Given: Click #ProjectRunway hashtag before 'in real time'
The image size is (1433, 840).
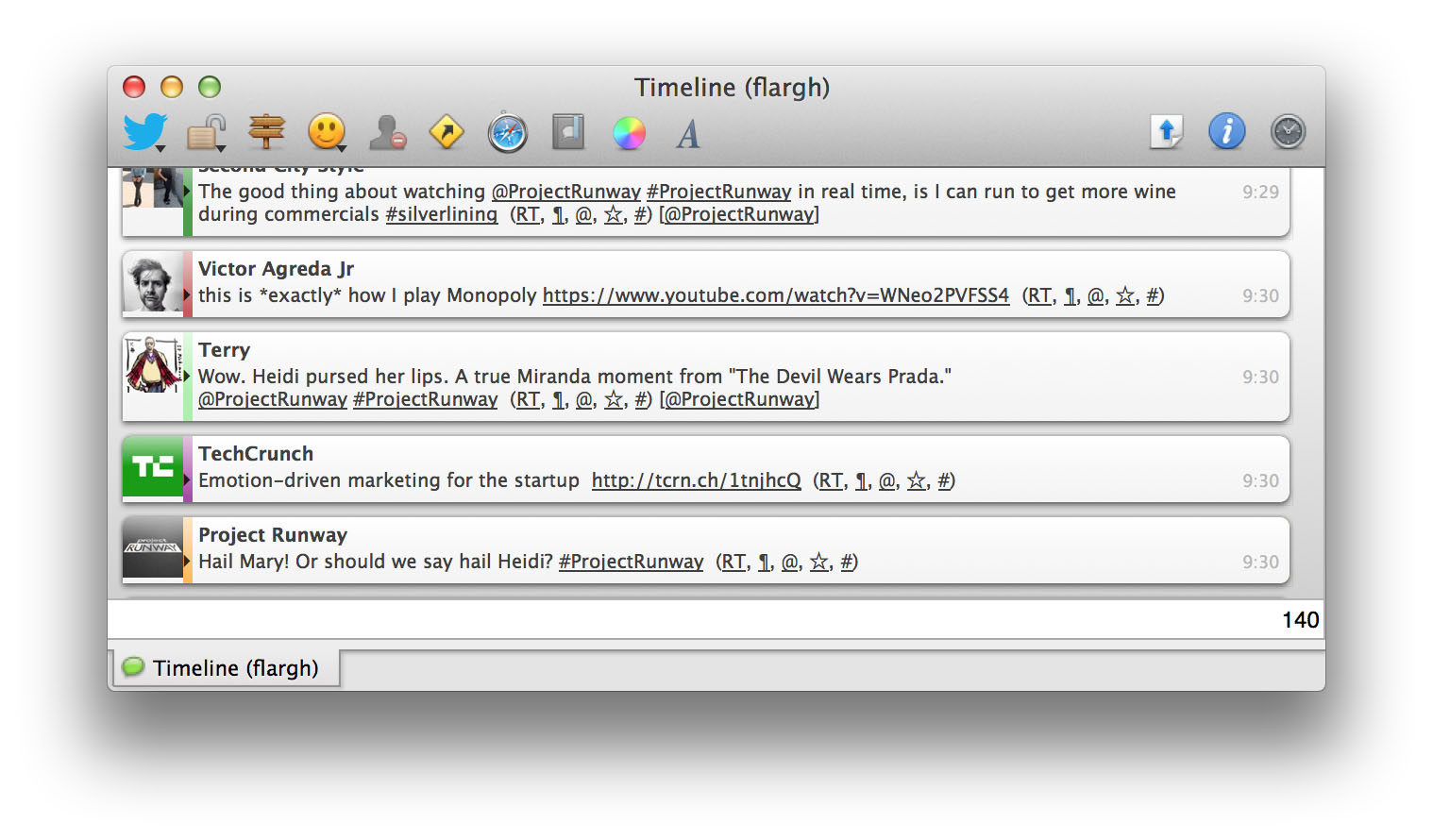Looking at the screenshot, I should [x=719, y=192].
